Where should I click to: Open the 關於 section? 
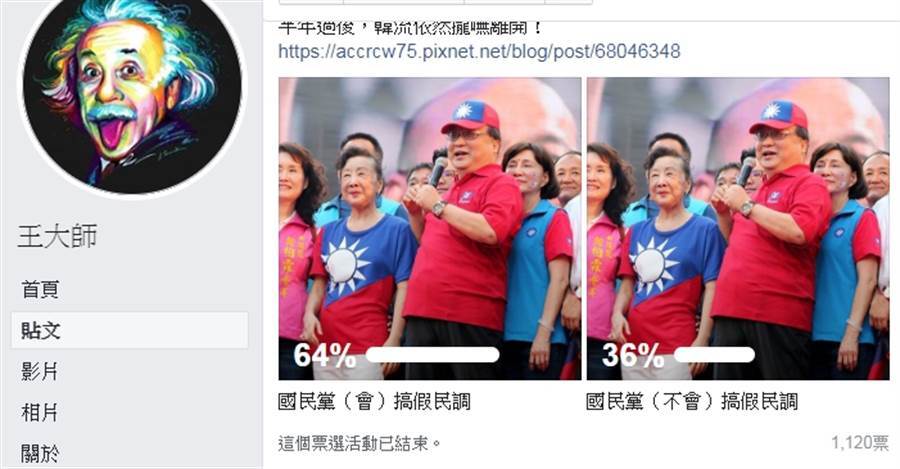point(40,453)
